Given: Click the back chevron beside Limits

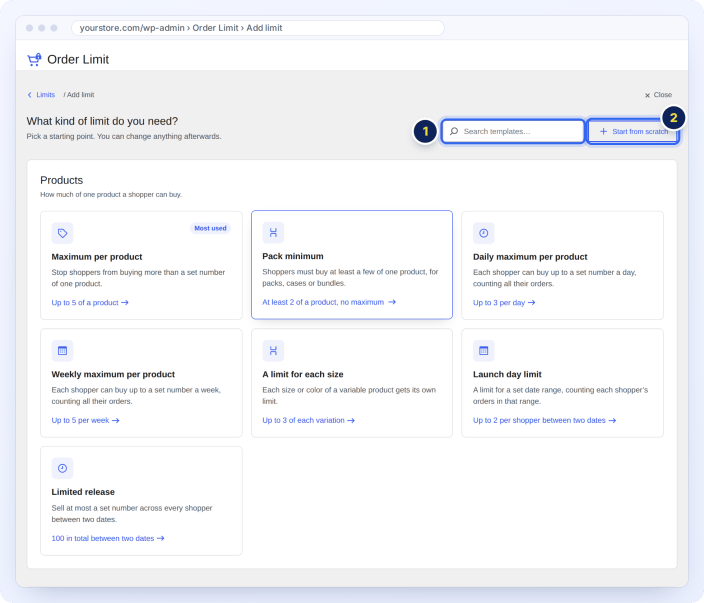Looking at the screenshot, I should [30, 95].
